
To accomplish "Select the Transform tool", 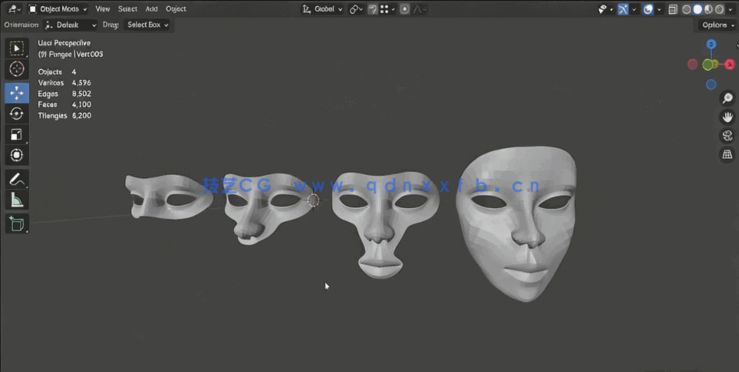I will 17,155.
